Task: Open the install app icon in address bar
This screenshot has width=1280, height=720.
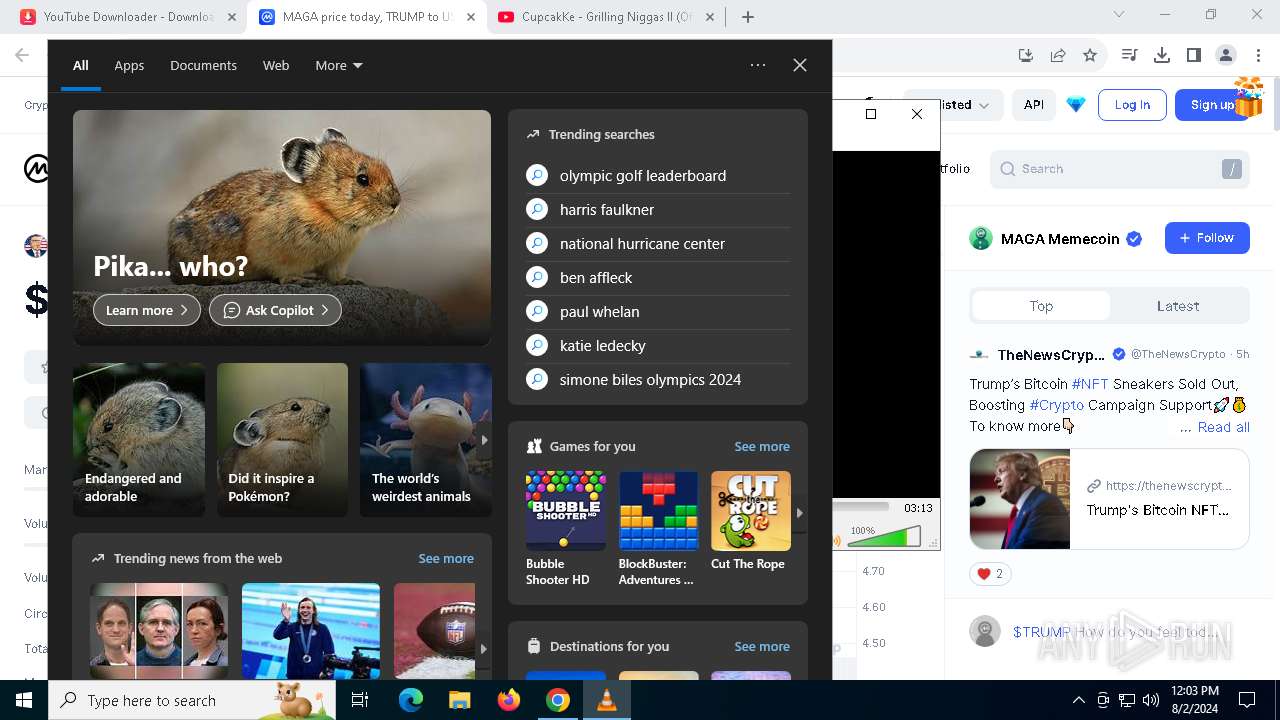Action: (x=1026, y=55)
